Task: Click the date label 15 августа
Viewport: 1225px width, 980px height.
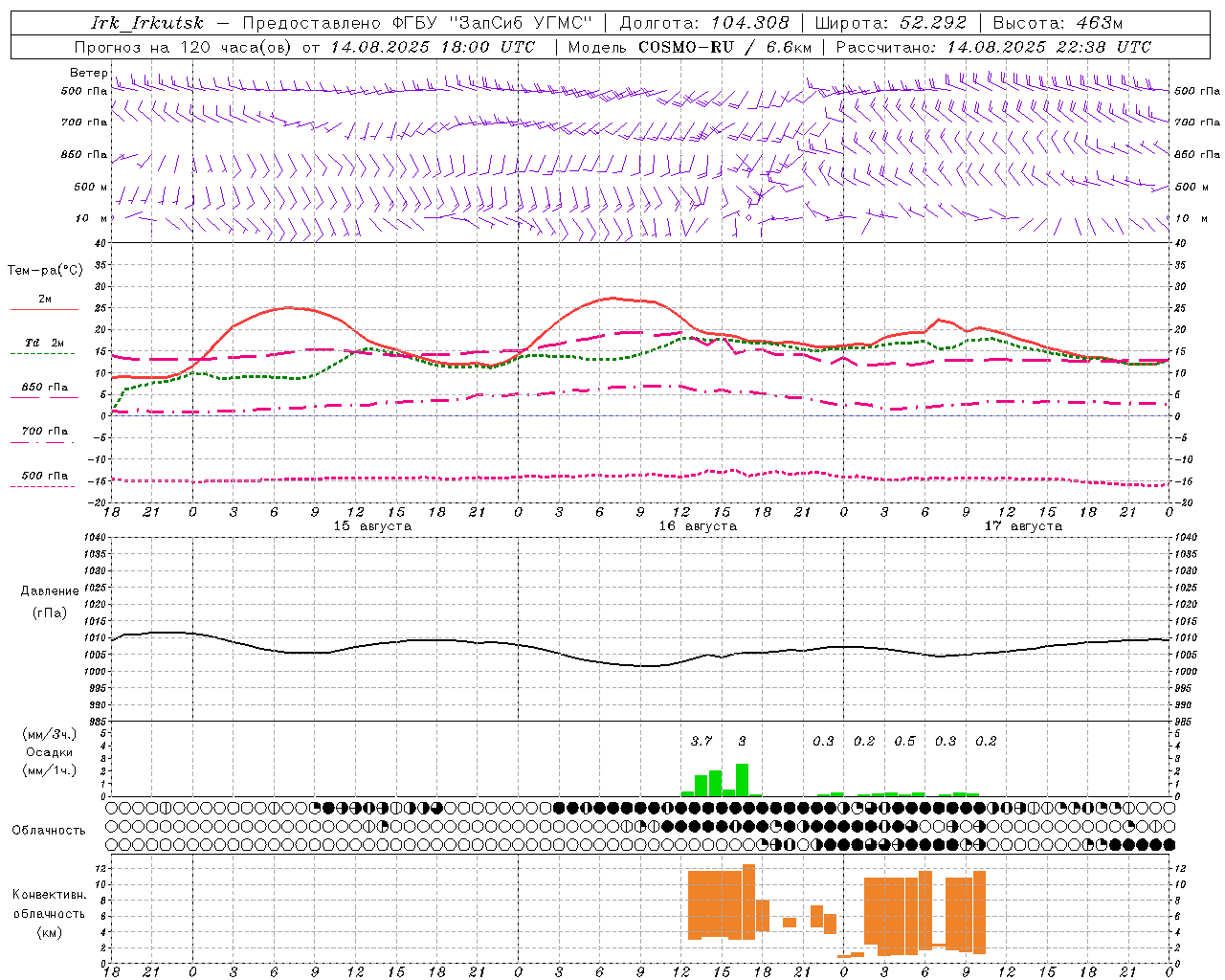Action: coord(372,526)
